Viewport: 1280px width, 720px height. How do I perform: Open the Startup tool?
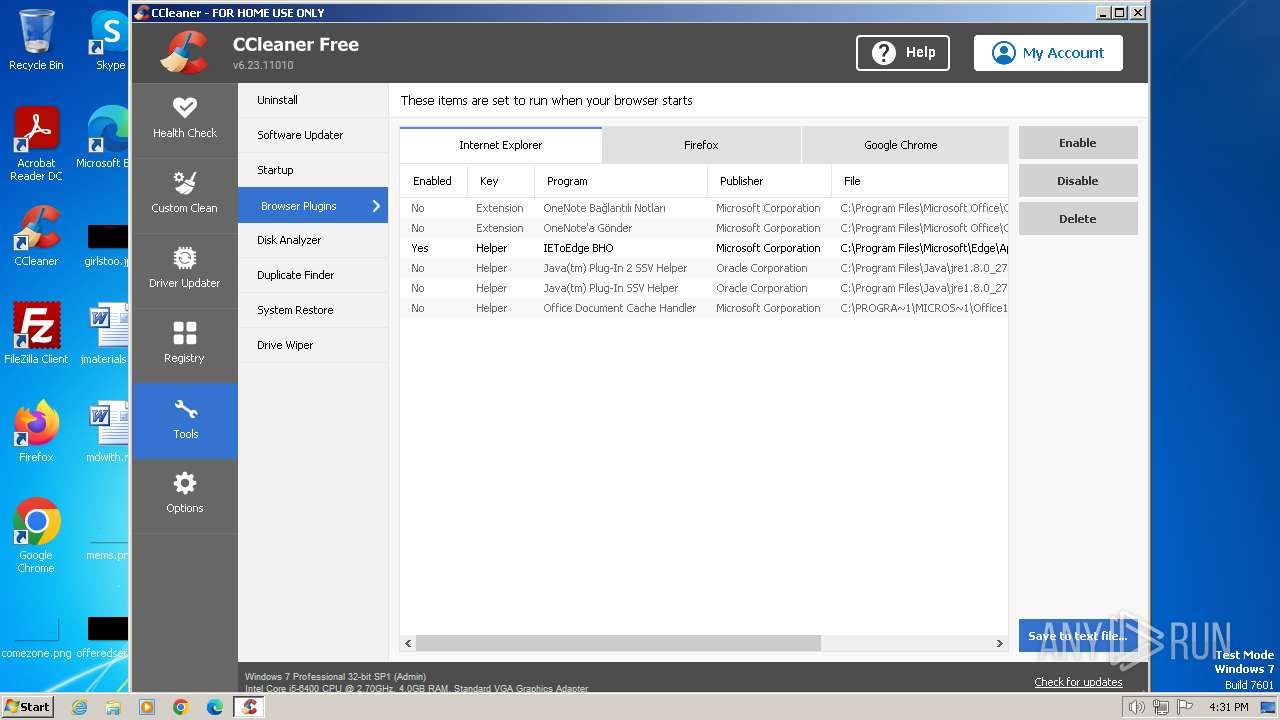click(x=313, y=170)
